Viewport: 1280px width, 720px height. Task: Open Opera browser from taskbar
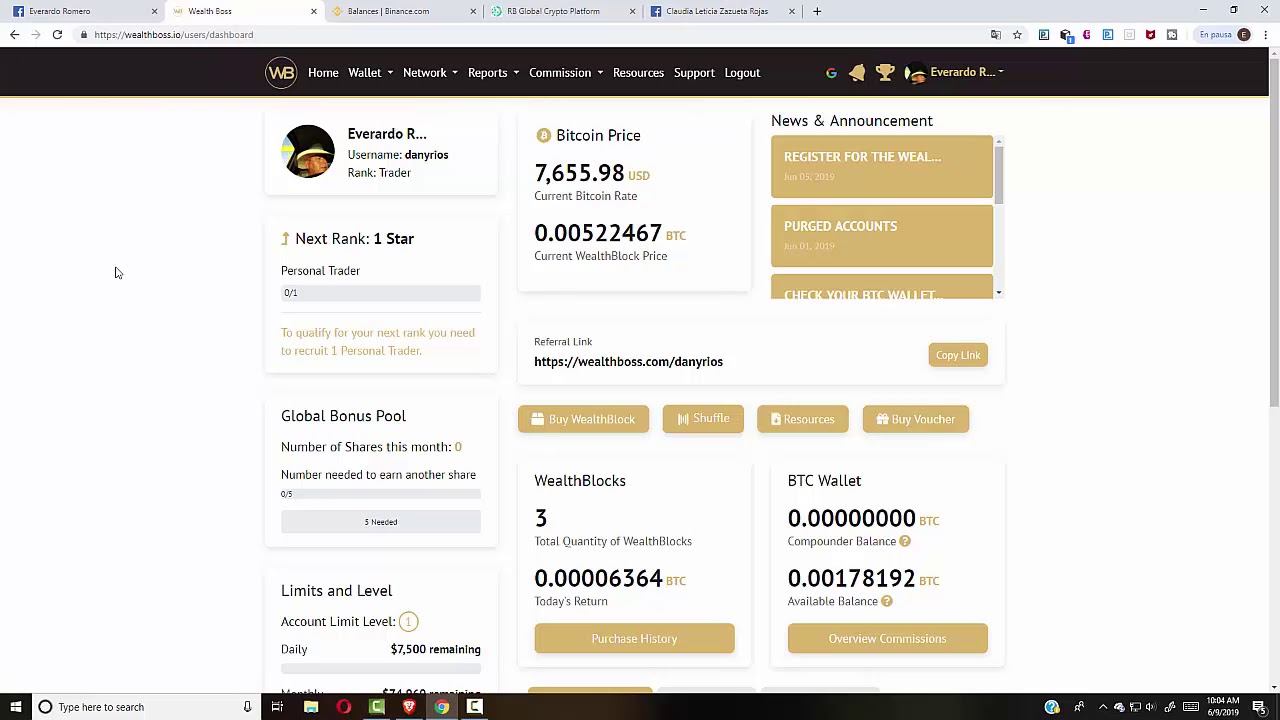click(x=344, y=707)
